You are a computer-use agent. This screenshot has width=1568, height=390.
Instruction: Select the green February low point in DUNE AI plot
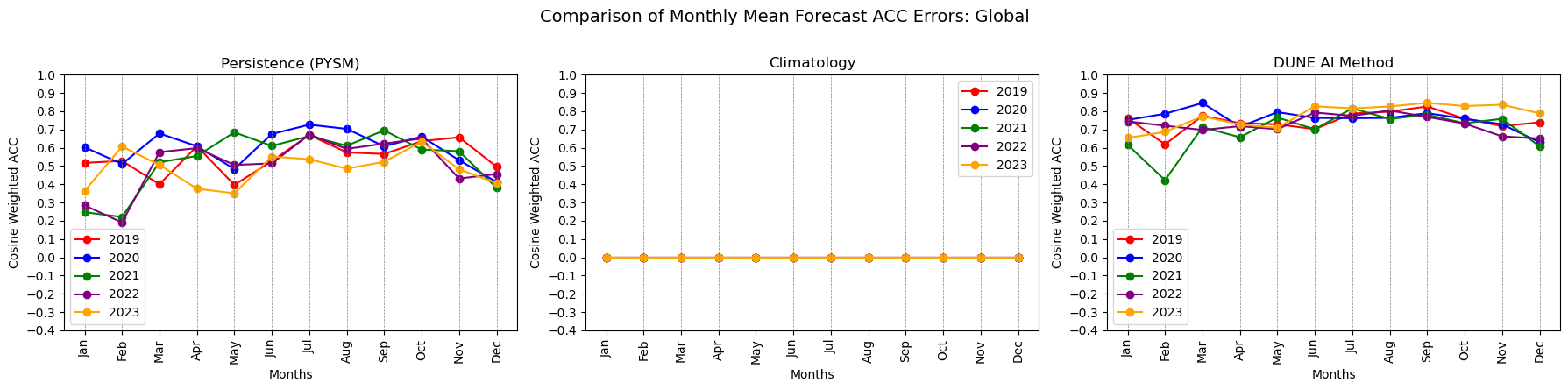click(1165, 181)
